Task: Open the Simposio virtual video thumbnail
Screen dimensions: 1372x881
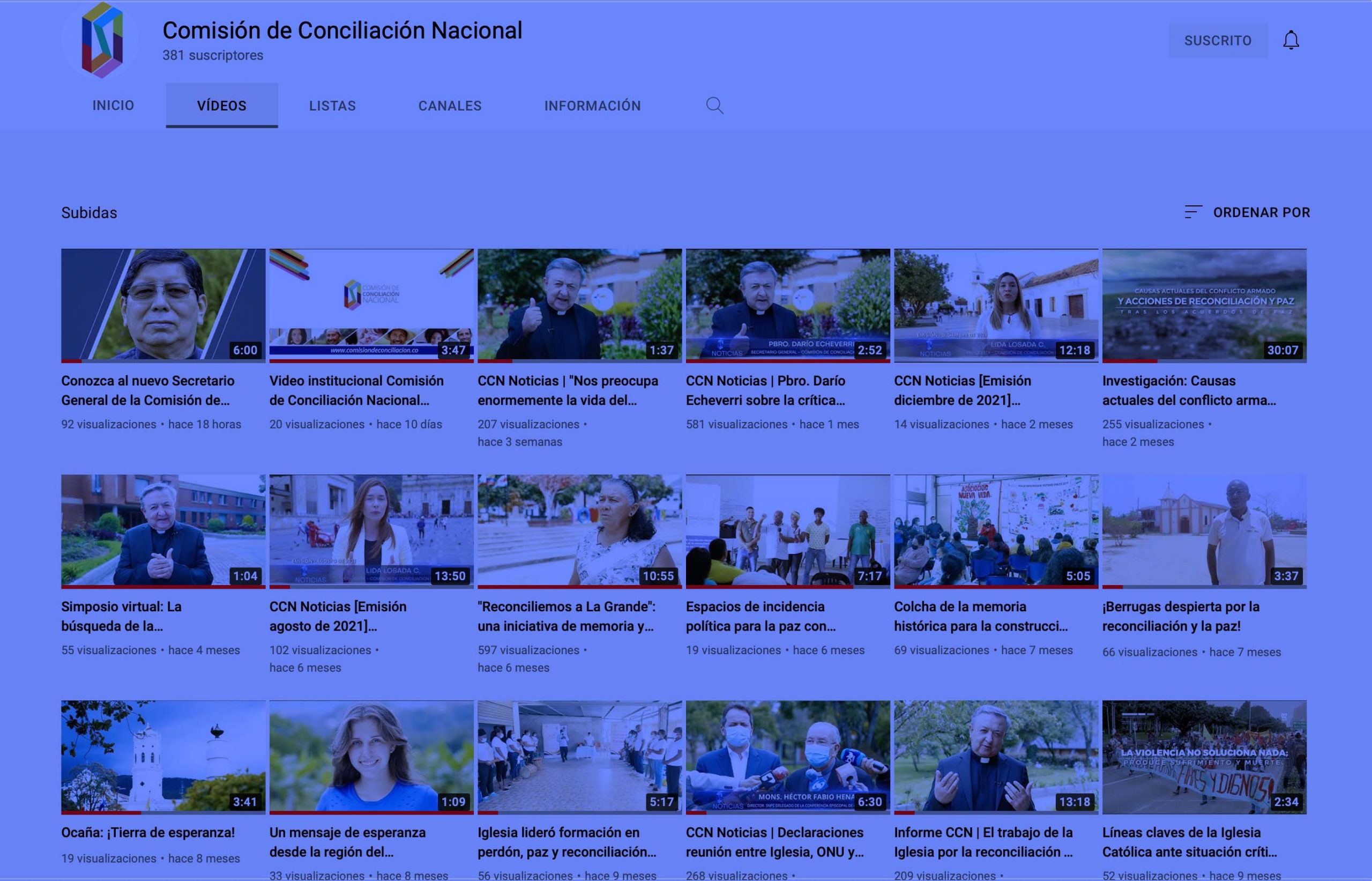Action: pos(163,531)
